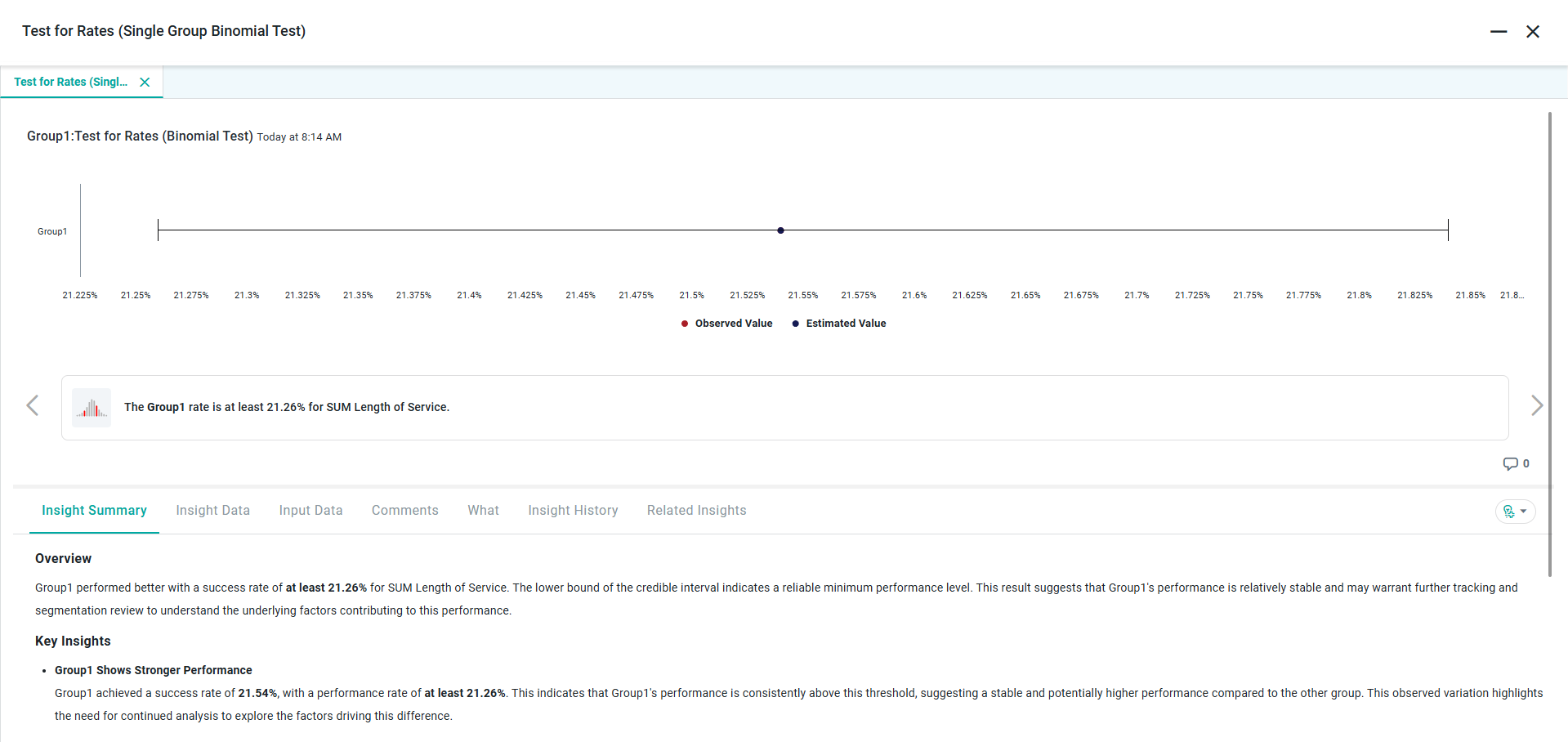Viewport: 1568px width, 742px height.
Task: View the Insight History tab
Action: (x=572, y=510)
